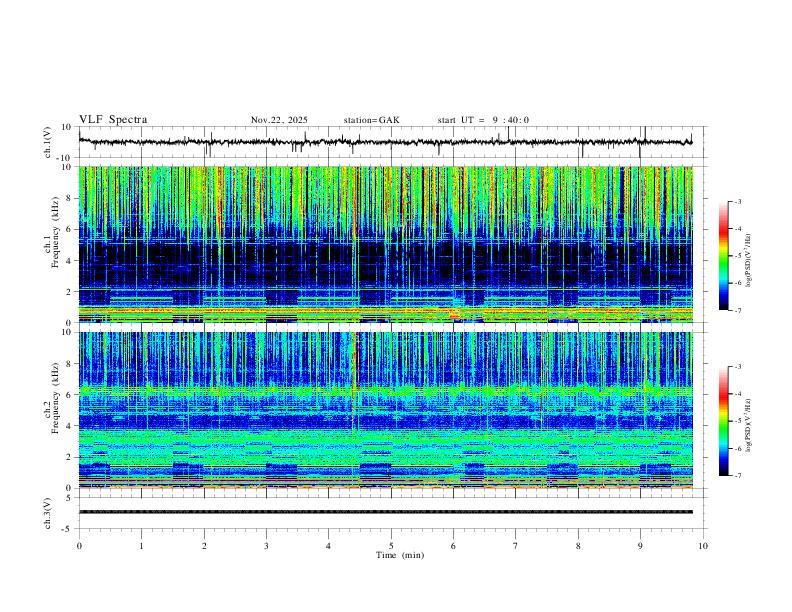Click the ch.1 spectrogram colorbar
792x612 pixels.
pos(724,256)
